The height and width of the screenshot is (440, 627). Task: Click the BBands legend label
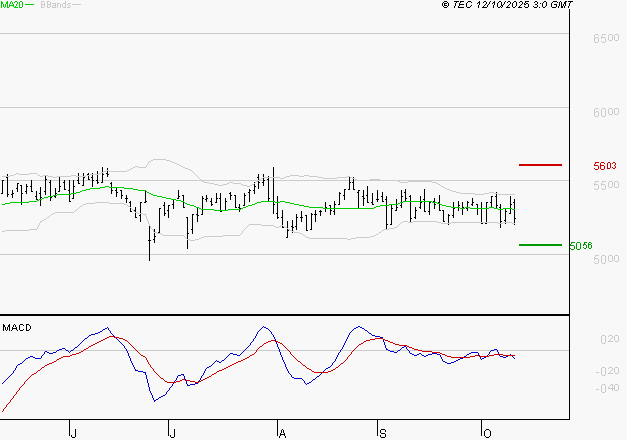pyautogui.click(x=53, y=5)
